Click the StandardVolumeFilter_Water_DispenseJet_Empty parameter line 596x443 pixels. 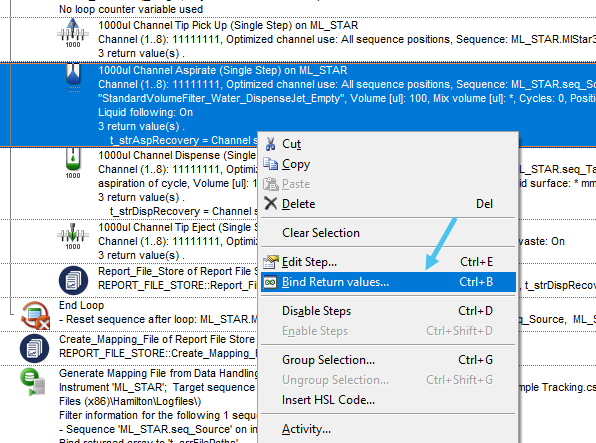pyautogui.click(x=347, y=98)
